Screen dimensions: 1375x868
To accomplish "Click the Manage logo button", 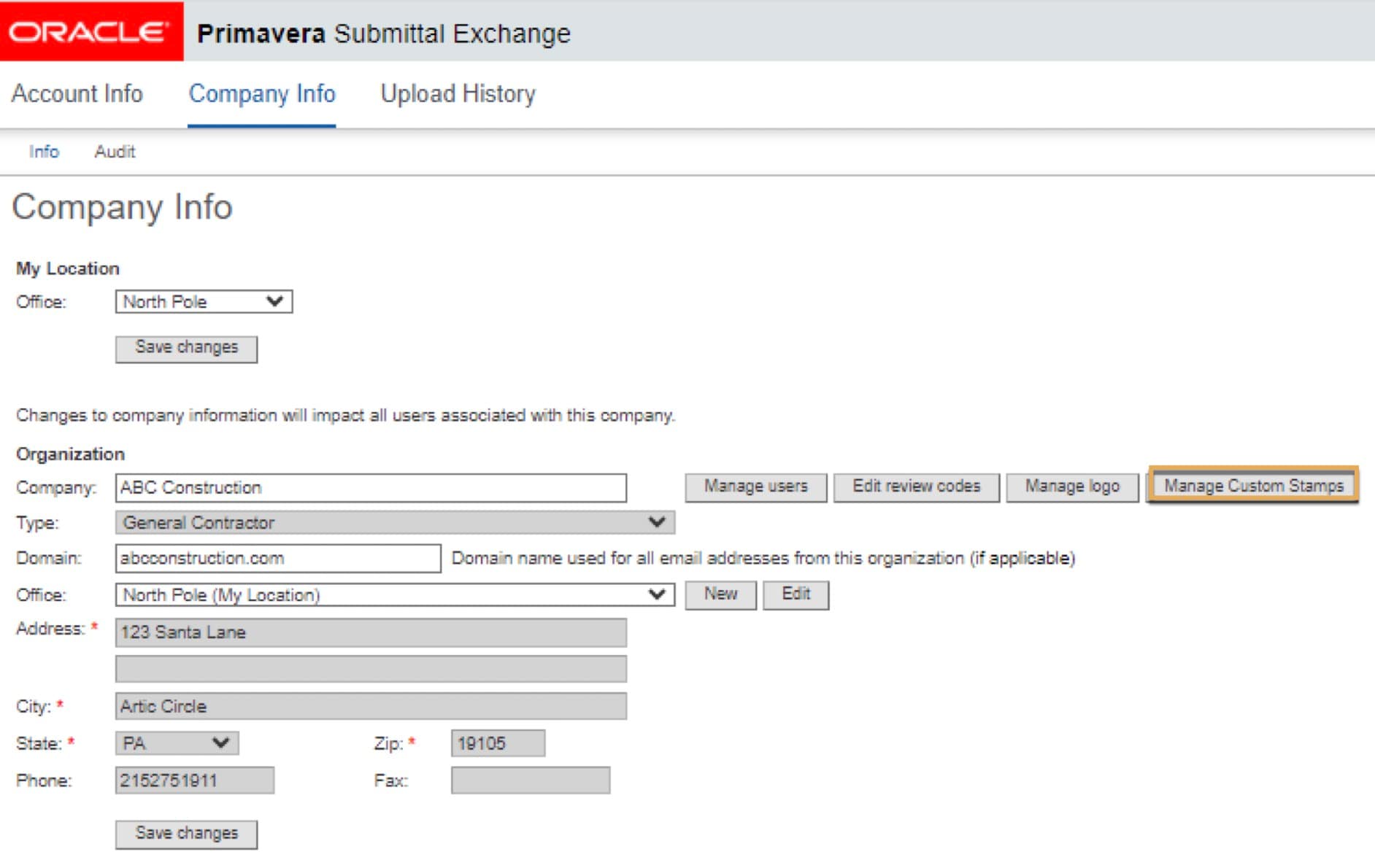I will (1071, 487).
